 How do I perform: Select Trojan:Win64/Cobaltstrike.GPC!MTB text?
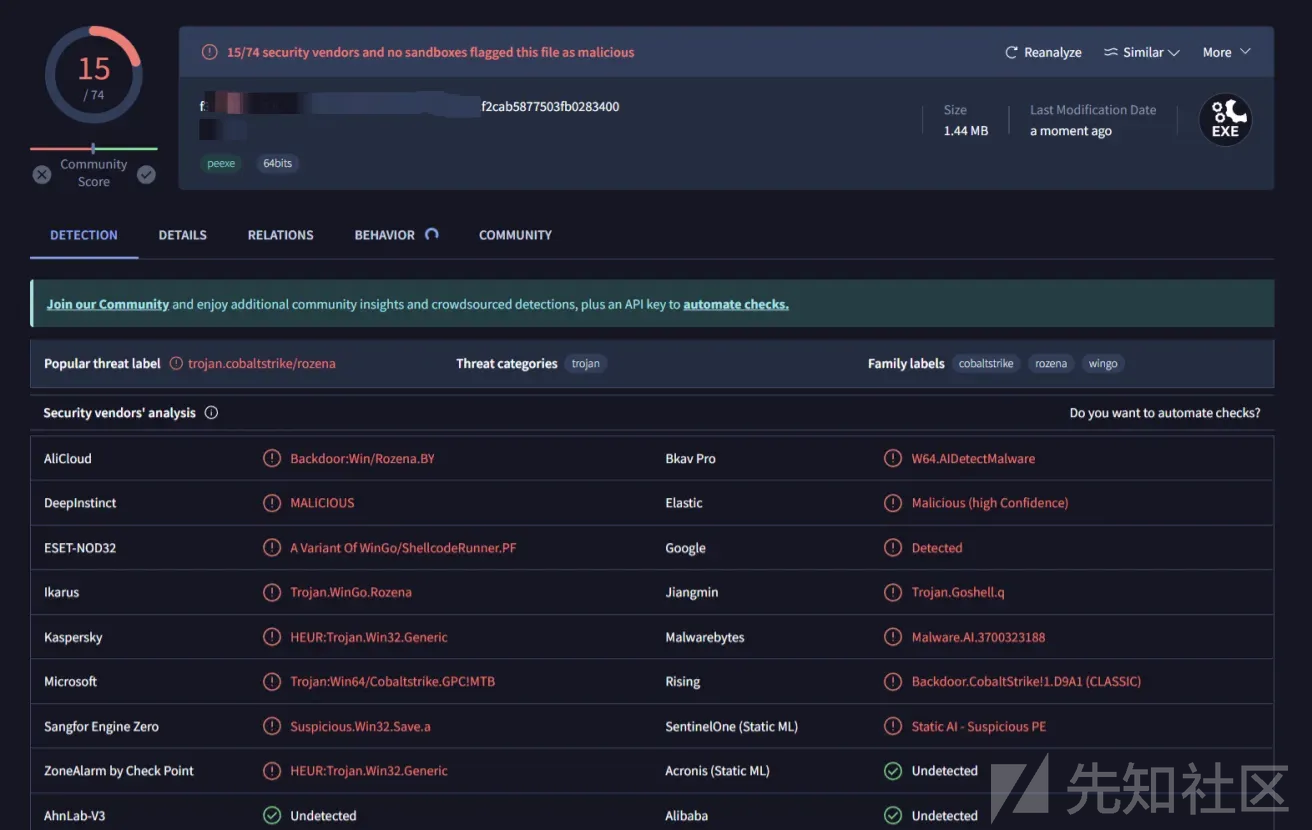[x=392, y=682]
